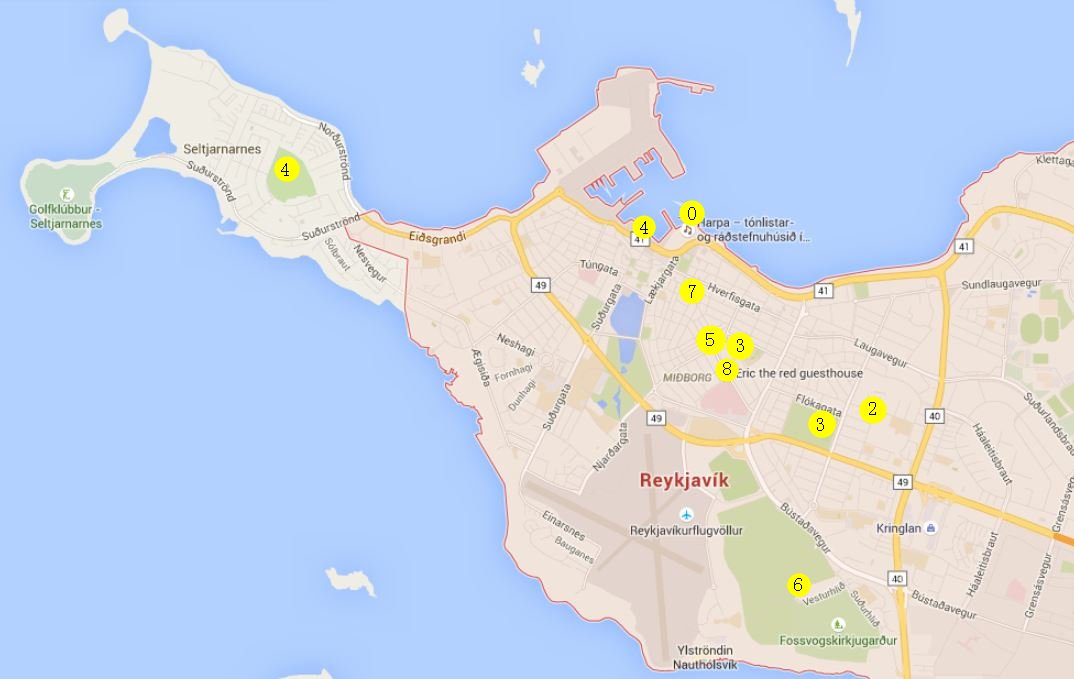Screen dimensions: 1074x679
Task: Open the Kringlan shopping mall icon
Action: click(931, 528)
